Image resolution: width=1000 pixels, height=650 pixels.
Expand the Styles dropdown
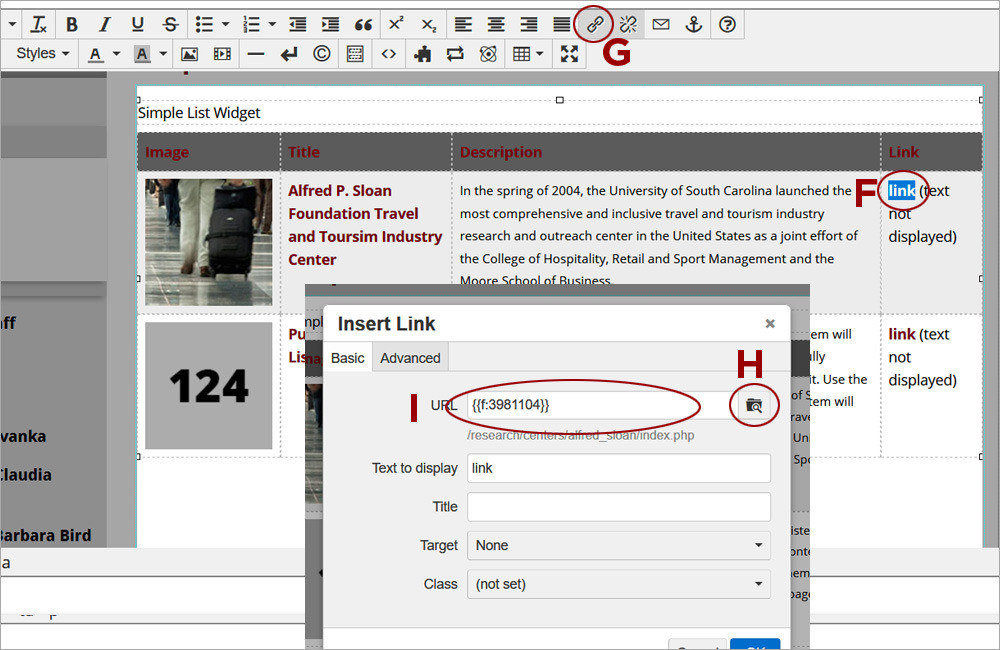click(x=43, y=54)
